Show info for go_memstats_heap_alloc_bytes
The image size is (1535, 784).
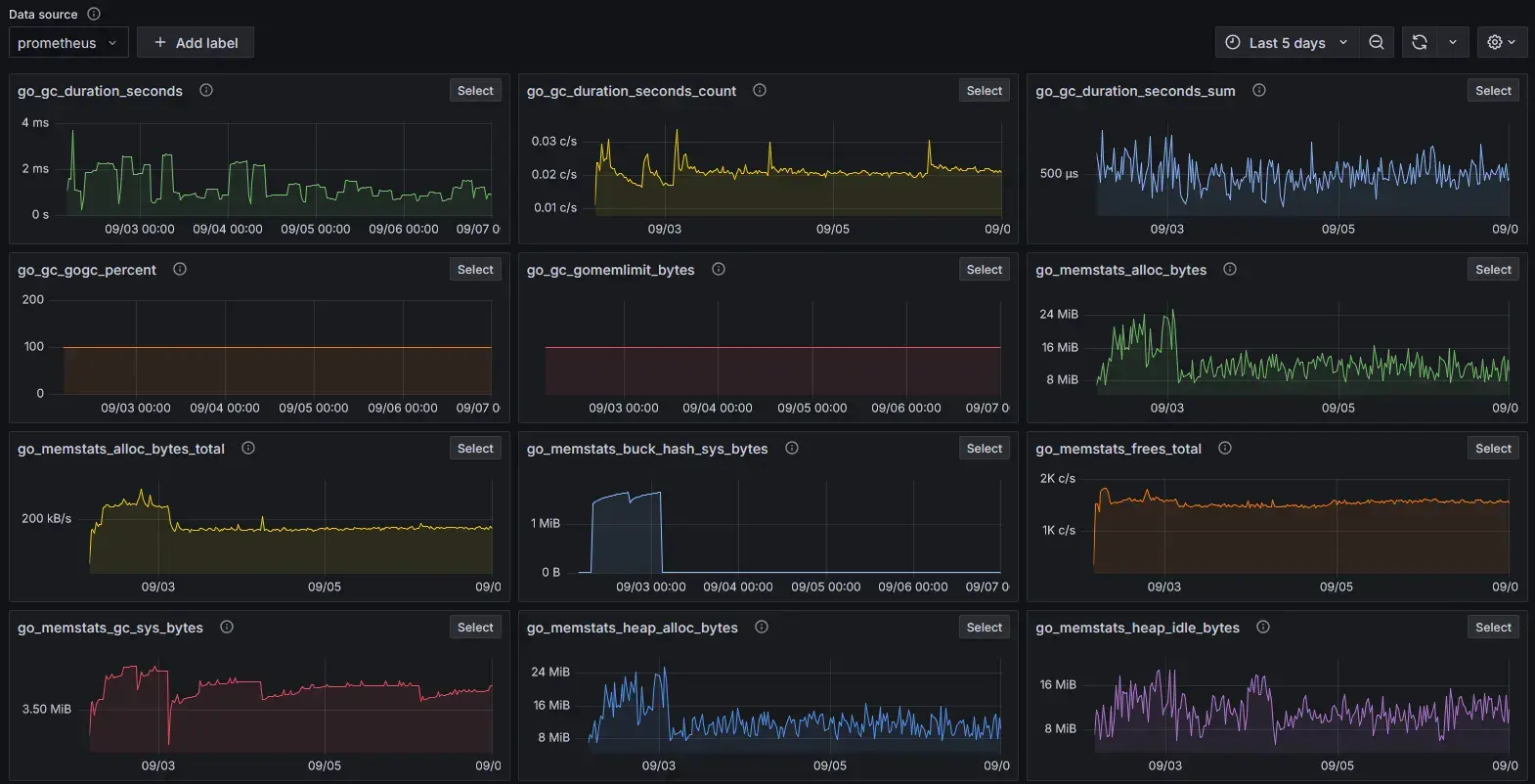point(762,627)
